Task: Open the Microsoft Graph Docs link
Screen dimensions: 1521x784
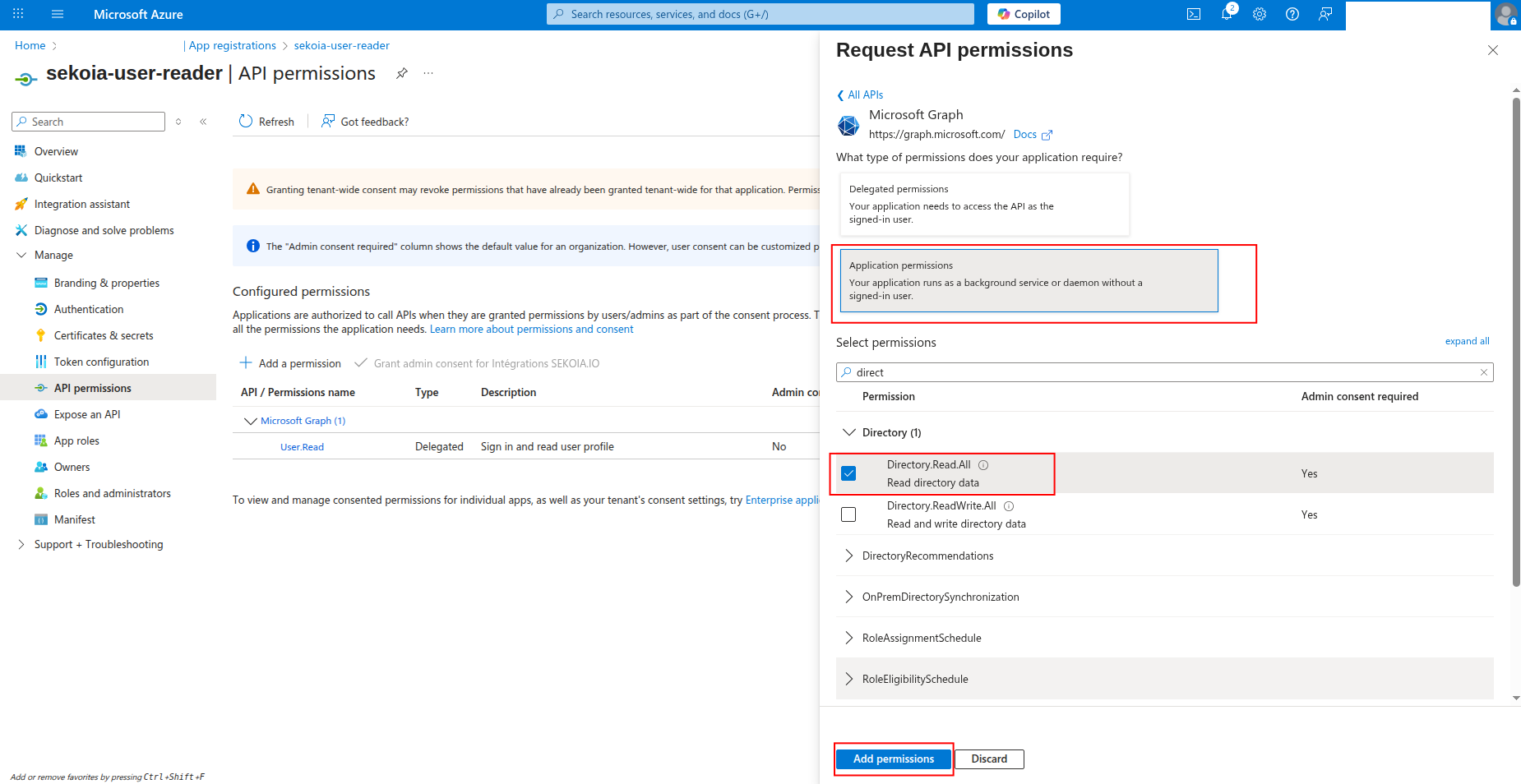Action: [1025, 134]
